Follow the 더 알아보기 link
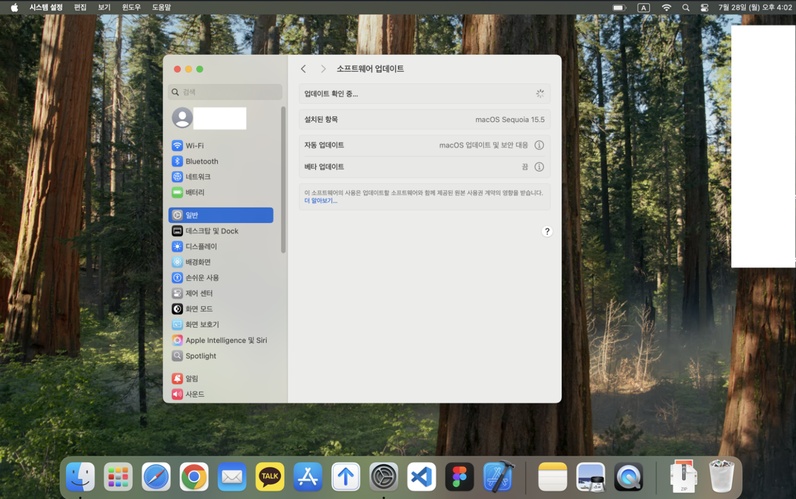 (320, 200)
